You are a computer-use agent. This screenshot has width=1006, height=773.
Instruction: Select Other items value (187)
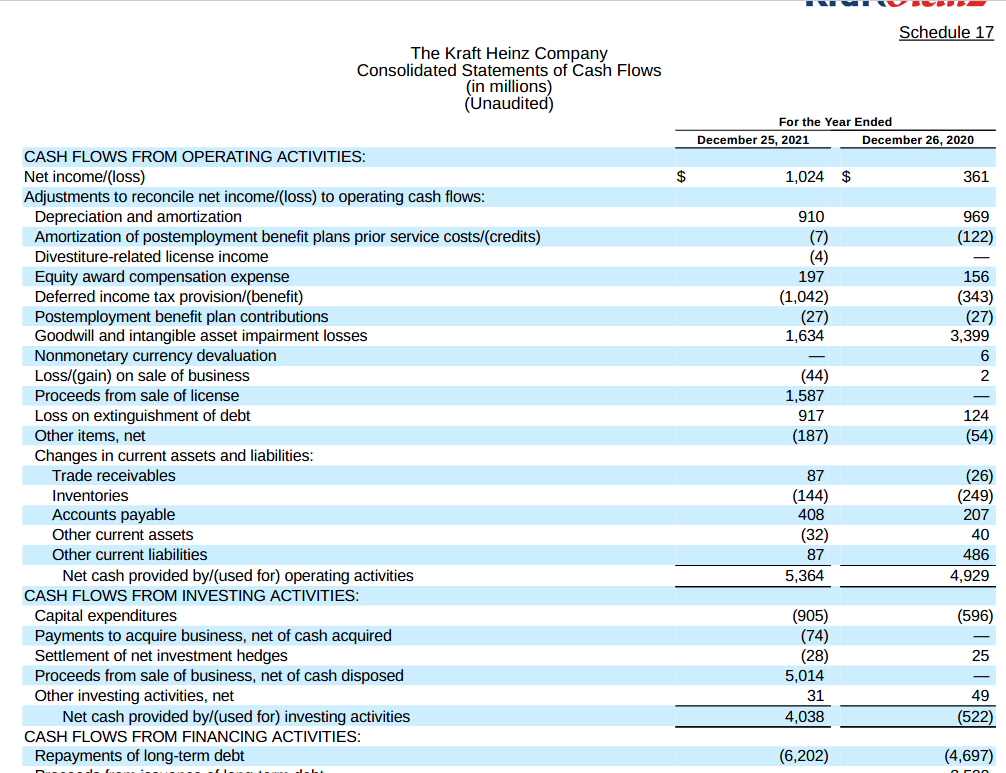810,436
